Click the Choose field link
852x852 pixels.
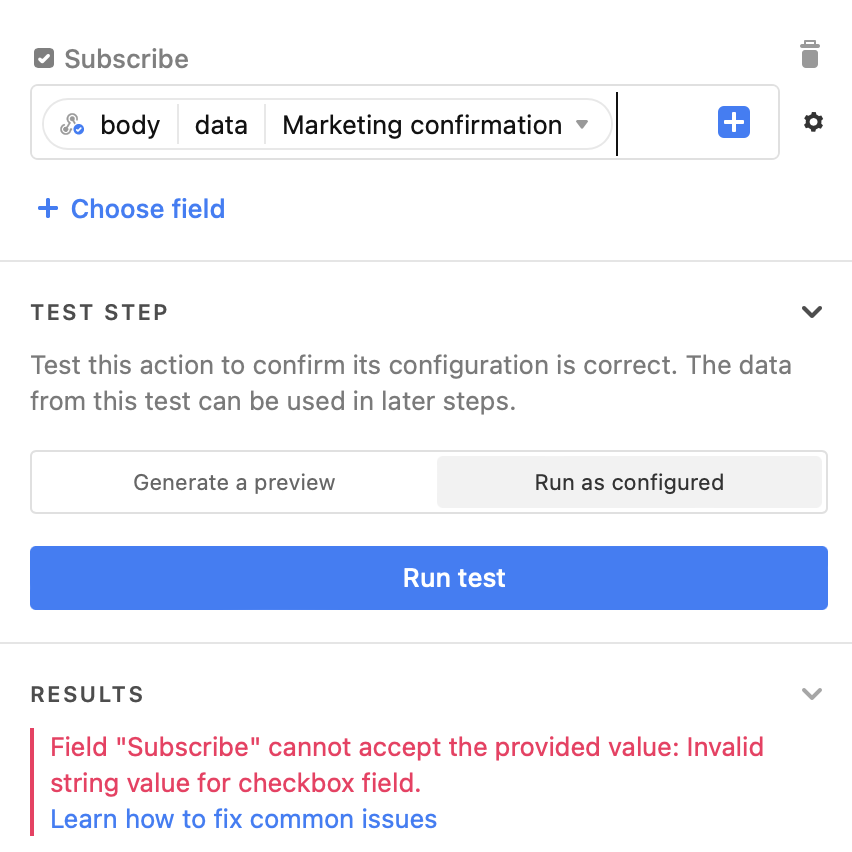[148, 209]
